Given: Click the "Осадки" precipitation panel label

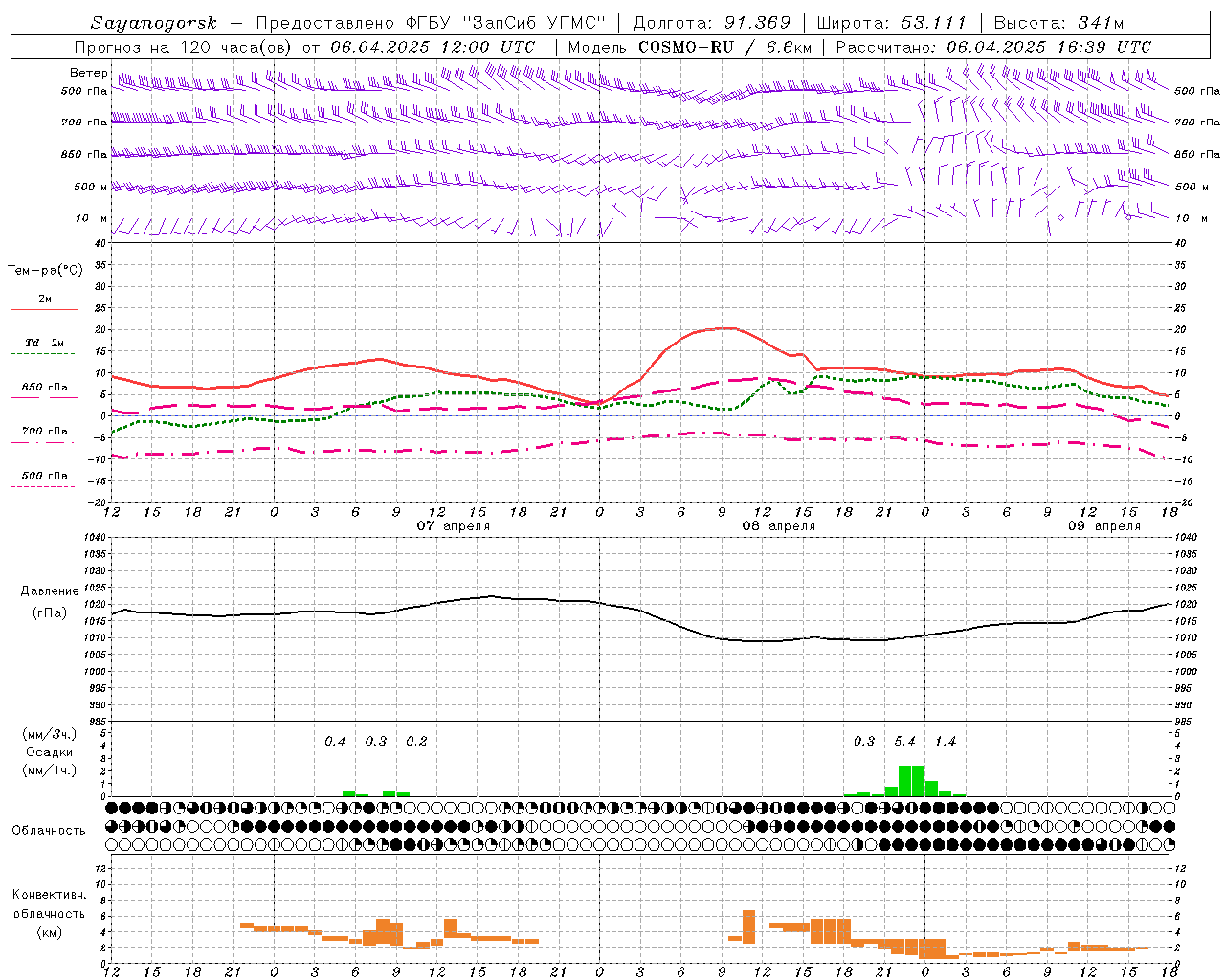Looking at the screenshot, I should [50, 752].
